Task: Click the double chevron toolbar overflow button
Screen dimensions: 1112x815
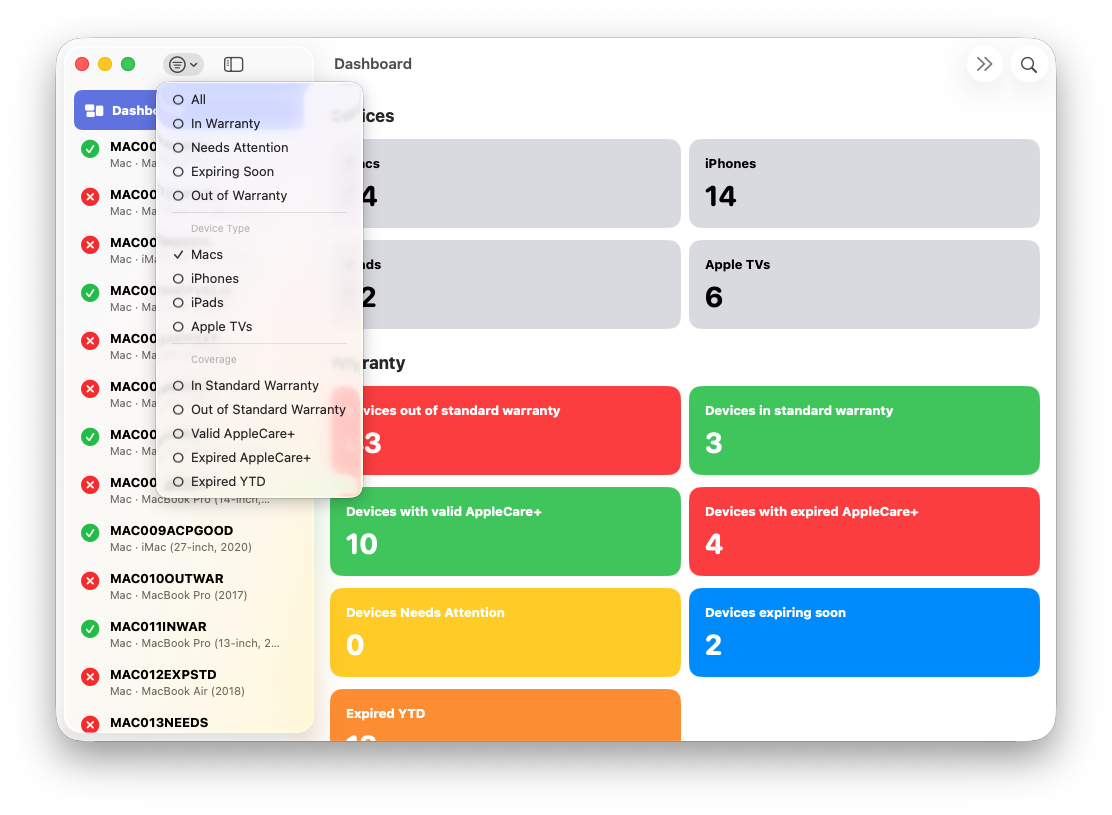Action: [x=984, y=65]
